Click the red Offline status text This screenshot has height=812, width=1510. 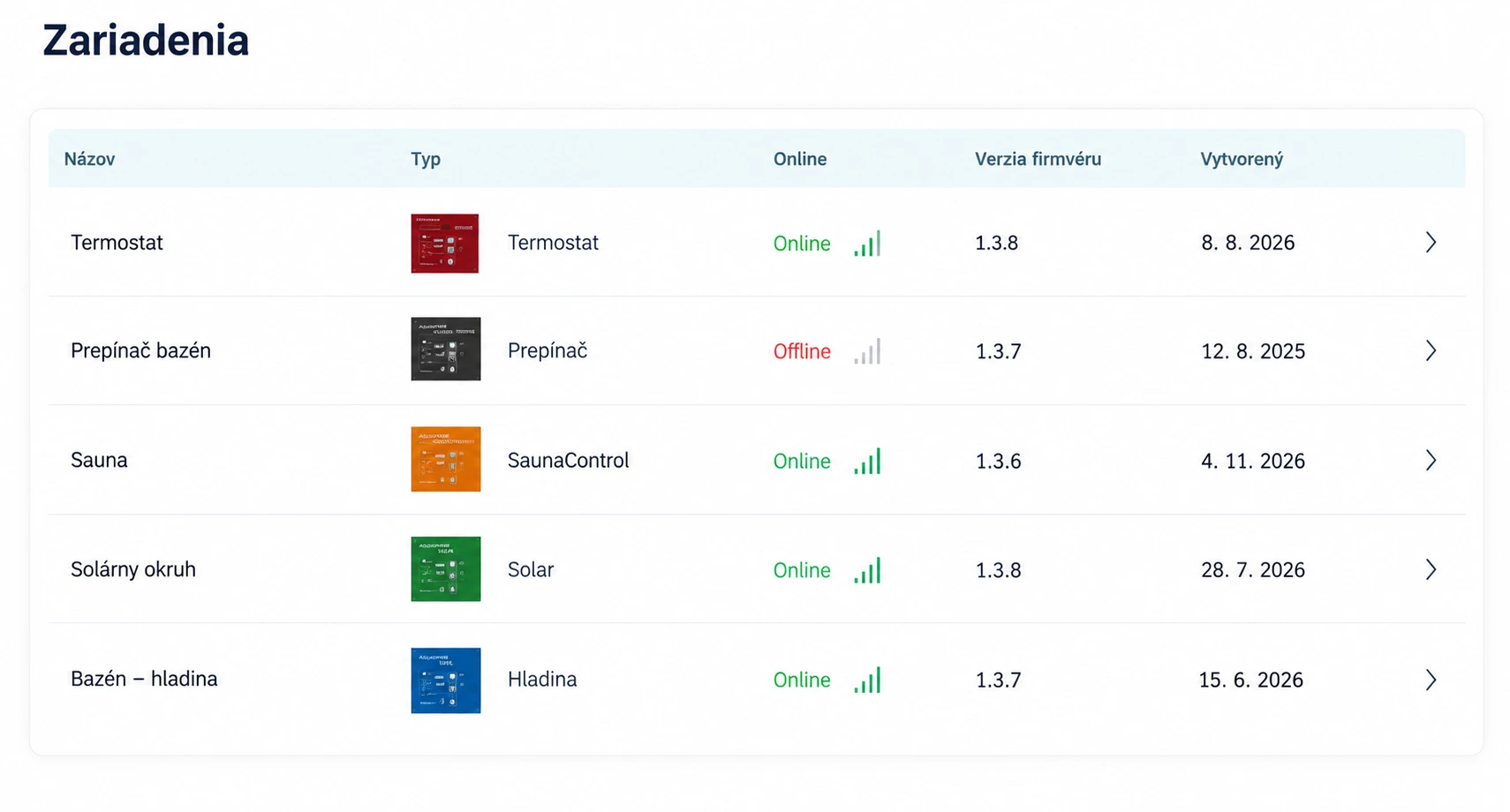coord(802,351)
